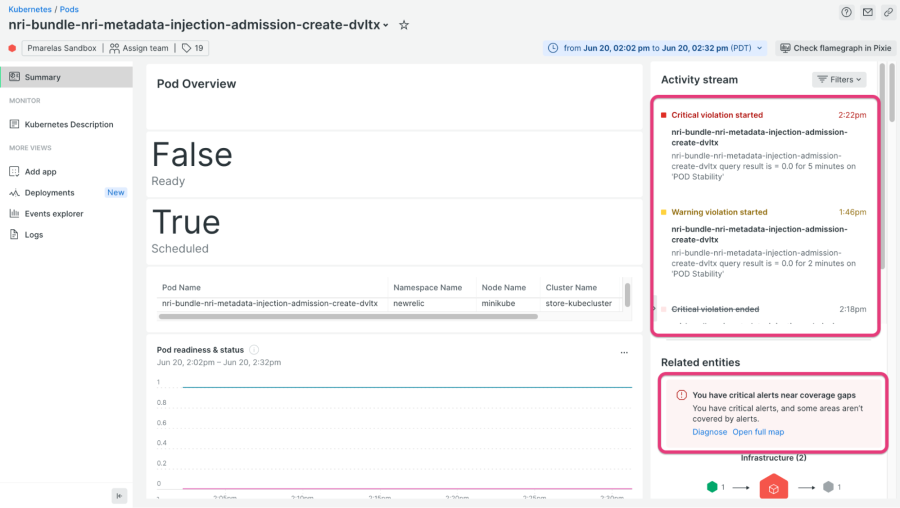The image size is (900, 508).
Task: Click the Pods breadcrumb link
Action: [69, 9]
